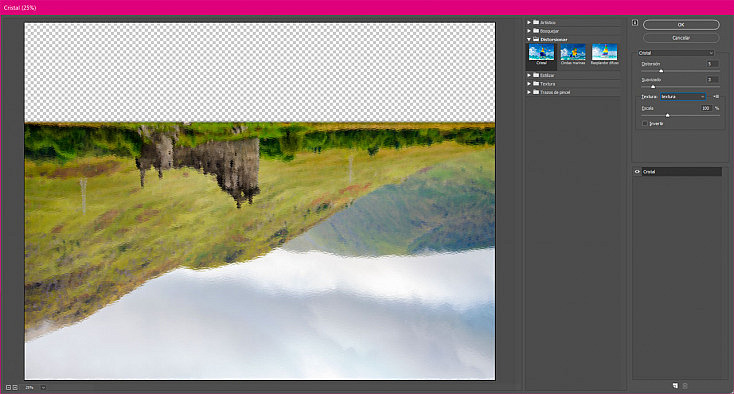Click the Cancelar button
This screenshot has width=734, height=394.
pyautogui.click(x=681, y=38)
